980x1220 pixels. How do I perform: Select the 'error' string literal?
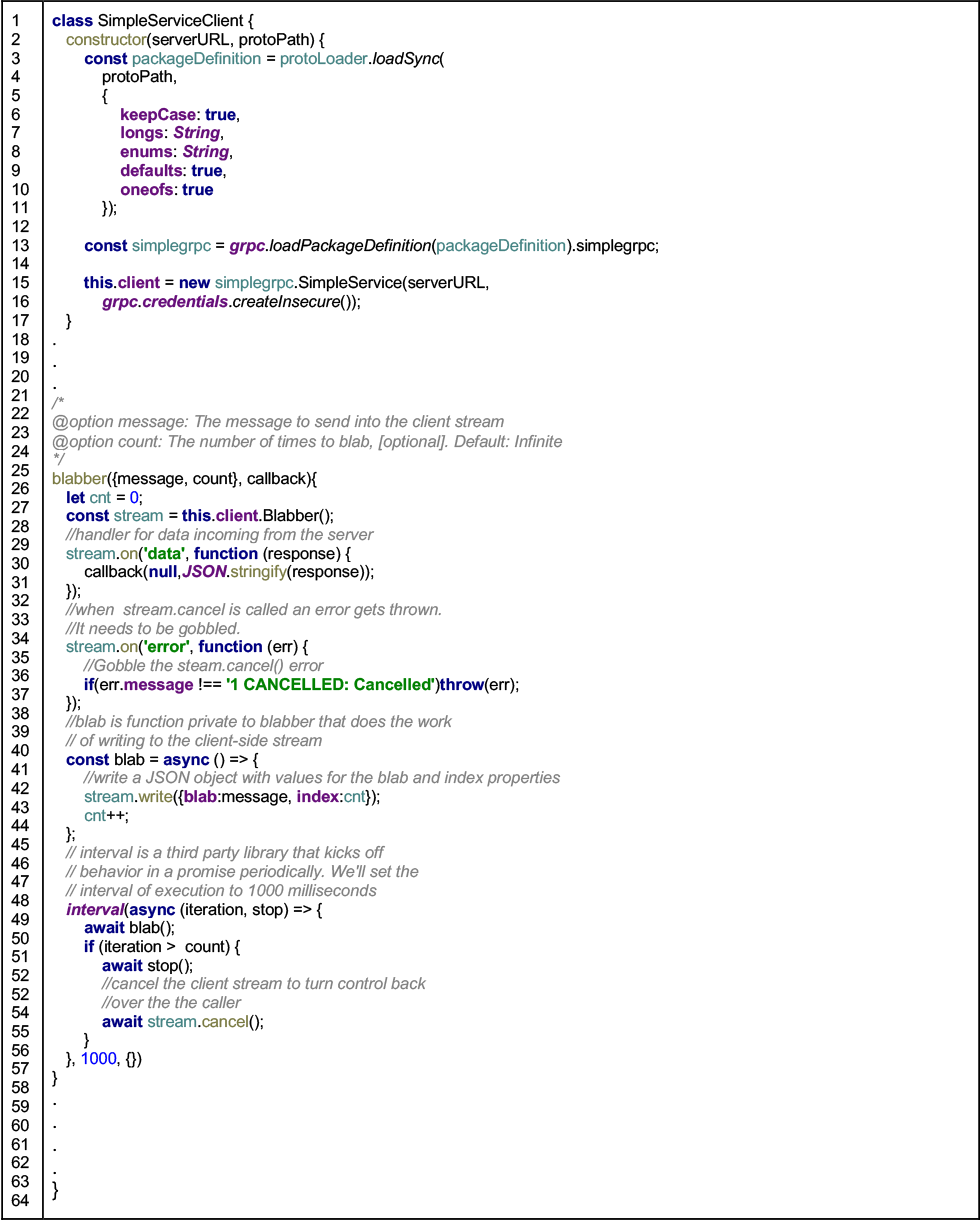[x=168, y=647]
